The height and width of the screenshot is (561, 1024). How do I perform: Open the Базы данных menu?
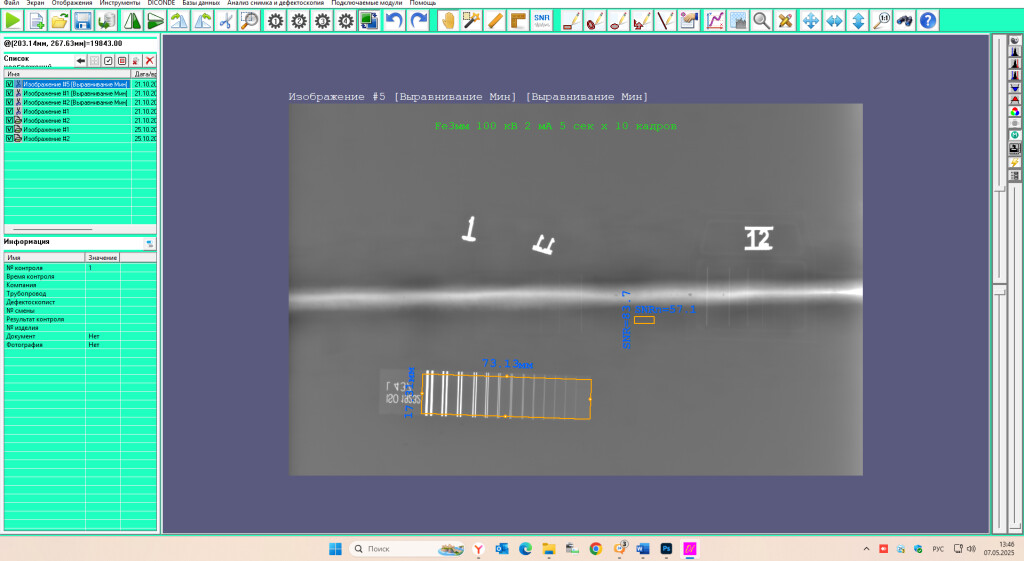click(x=200, y=4)
